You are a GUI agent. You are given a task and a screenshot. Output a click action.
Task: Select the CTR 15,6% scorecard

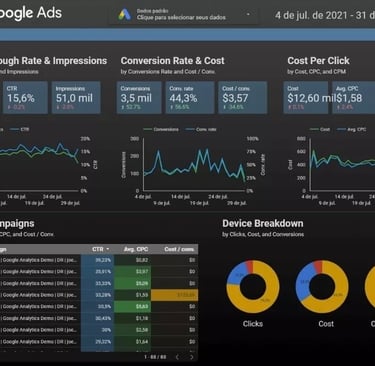pos(25,98)
